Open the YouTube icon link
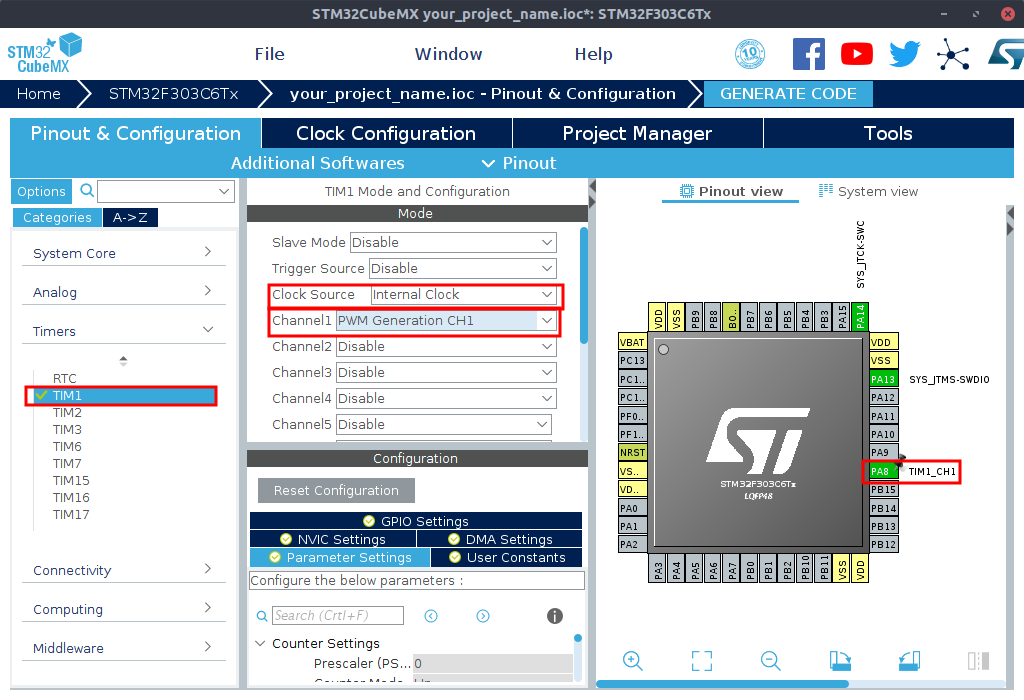This screenshot has height=700, width=1024. [x=857, y=54]
